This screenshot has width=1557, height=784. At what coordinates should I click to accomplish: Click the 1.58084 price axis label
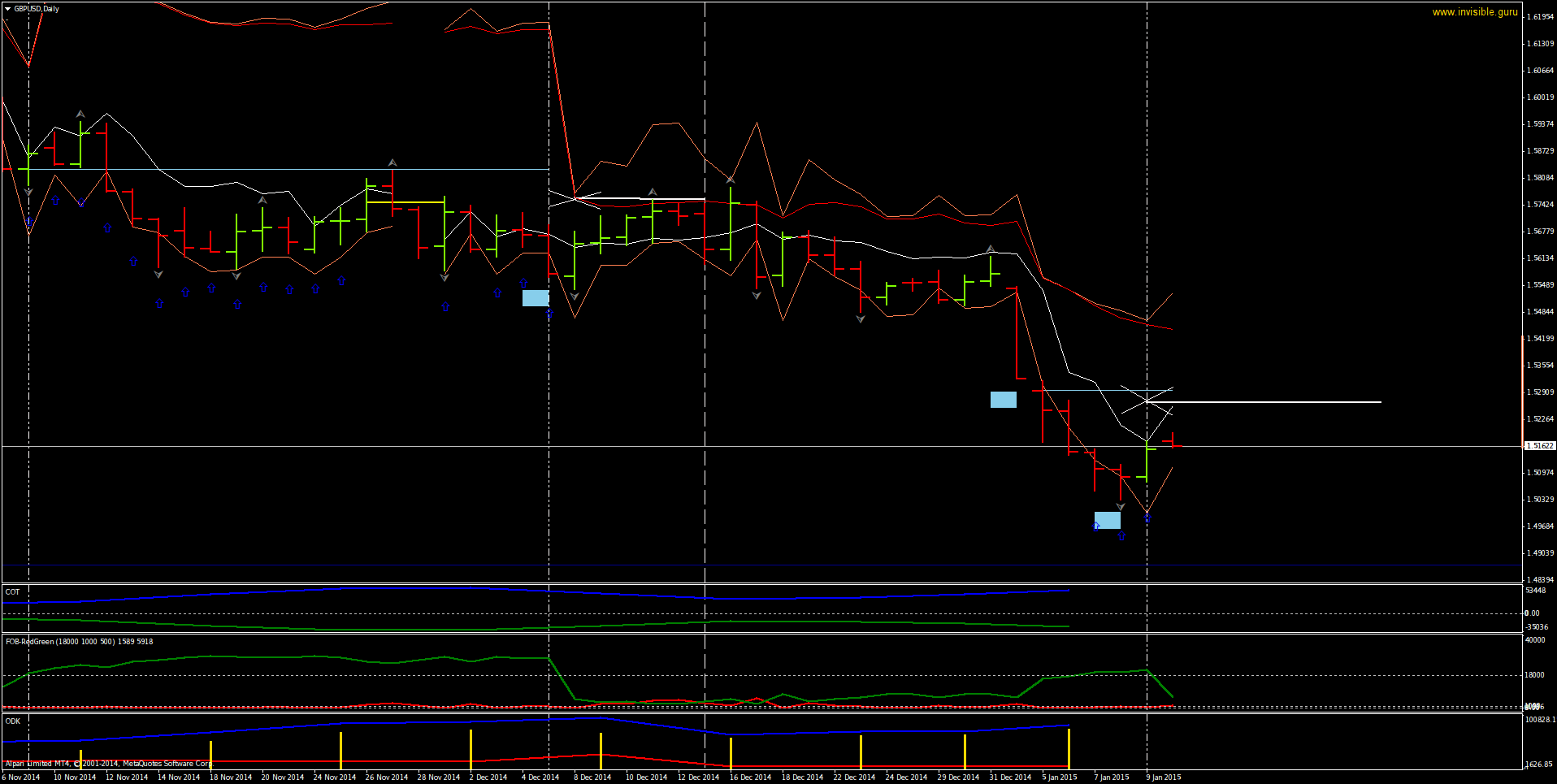(1541, 178)
